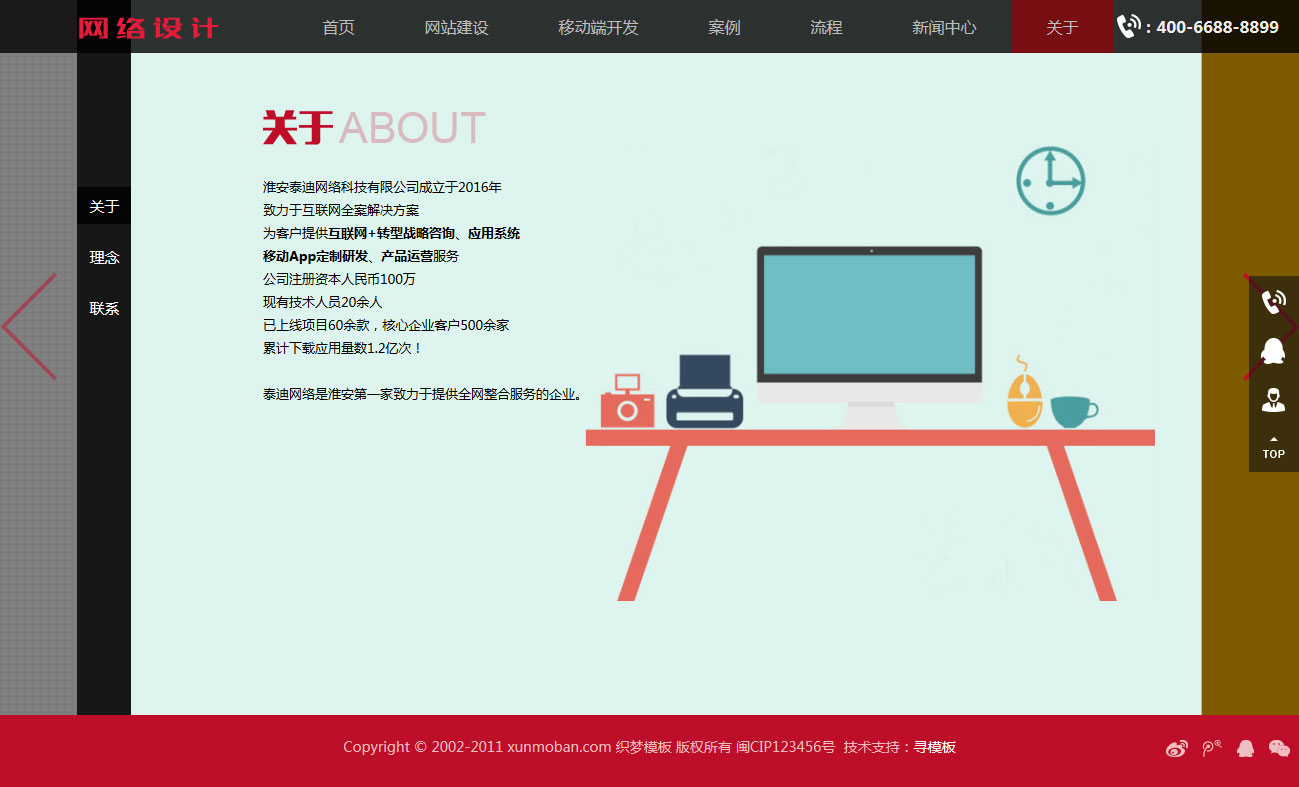Open the 网站建设 menu item

click(x=456, y=27)
